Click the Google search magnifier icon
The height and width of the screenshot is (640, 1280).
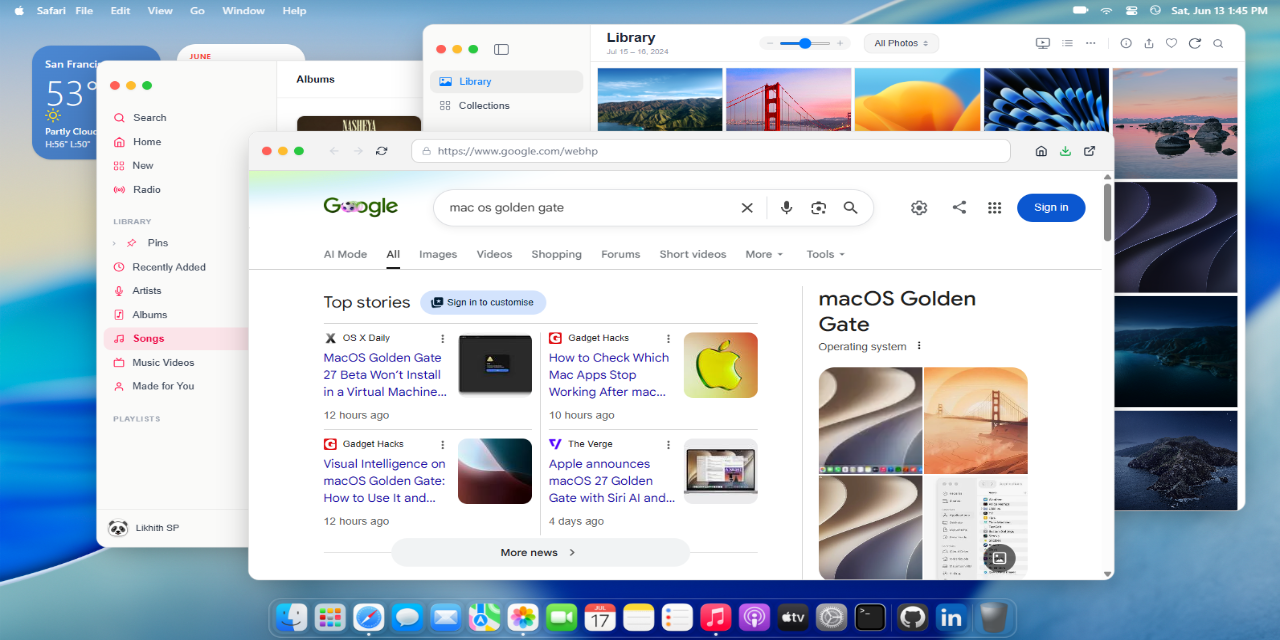[851, 208]
